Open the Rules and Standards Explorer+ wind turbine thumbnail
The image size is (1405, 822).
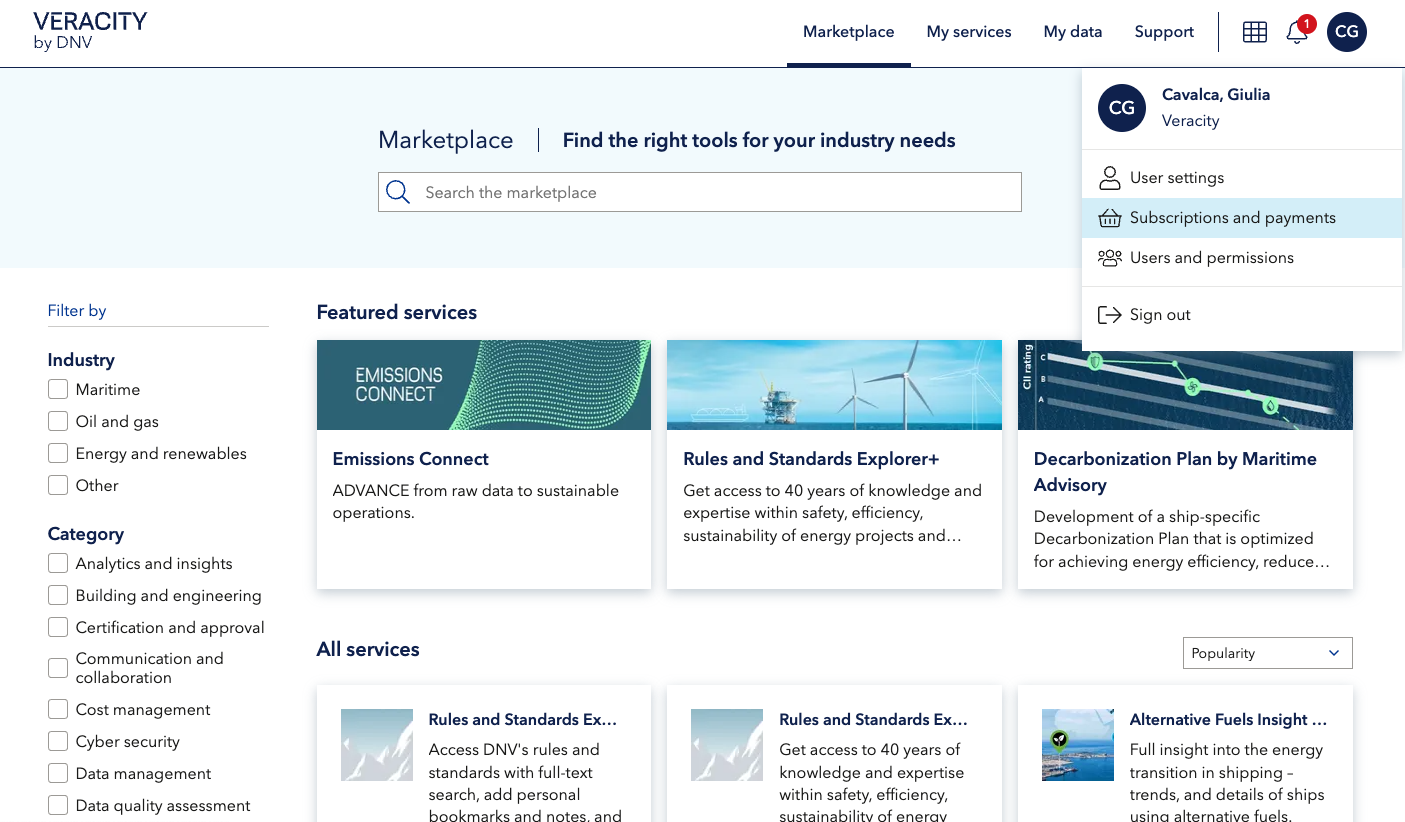click(x=833, y=385)
